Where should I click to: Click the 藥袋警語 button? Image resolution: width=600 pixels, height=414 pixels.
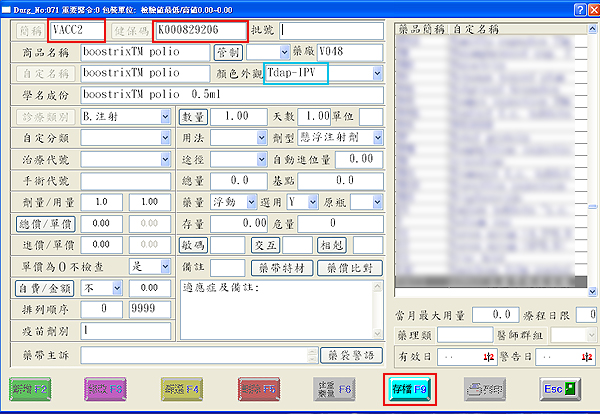(x=350, y=355)
